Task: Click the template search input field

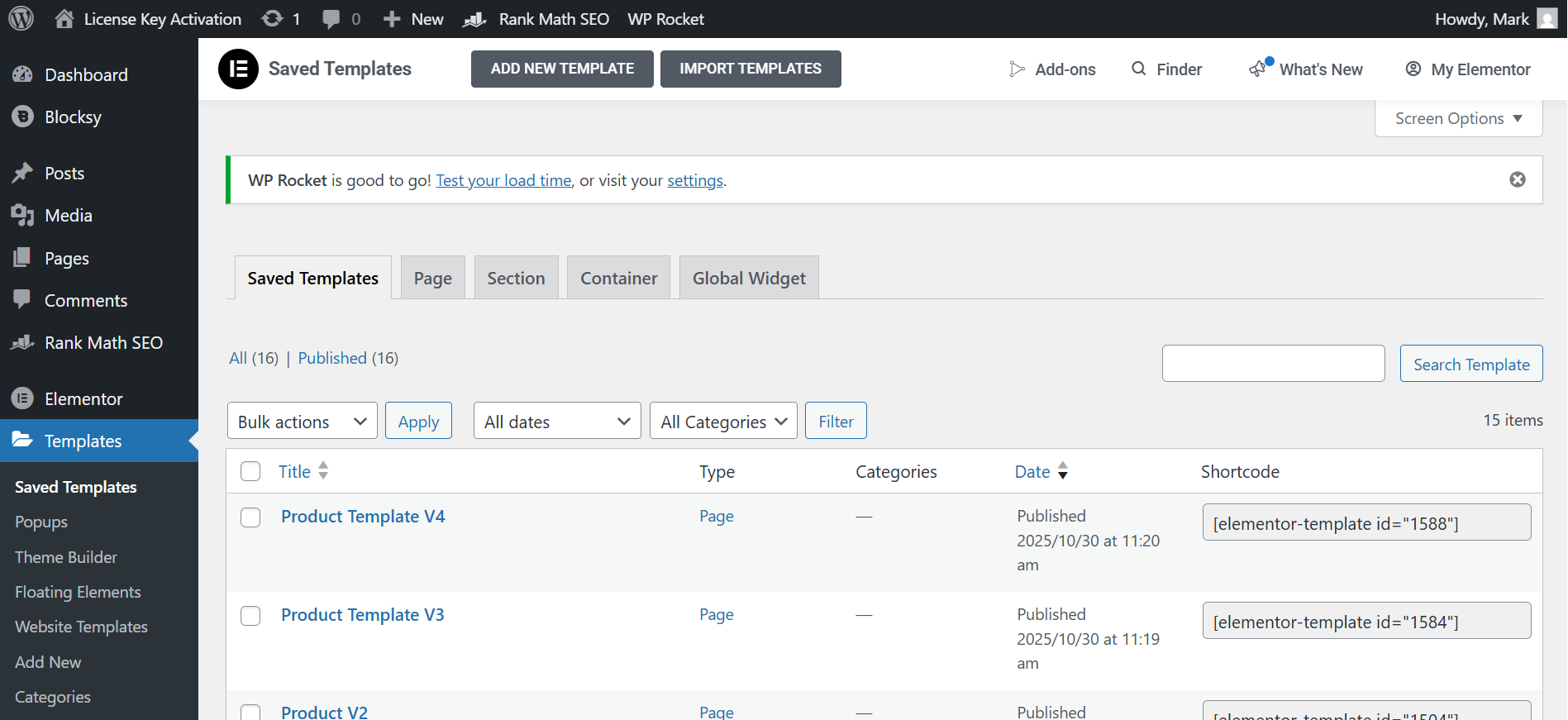Action: tap(1273, 364)
